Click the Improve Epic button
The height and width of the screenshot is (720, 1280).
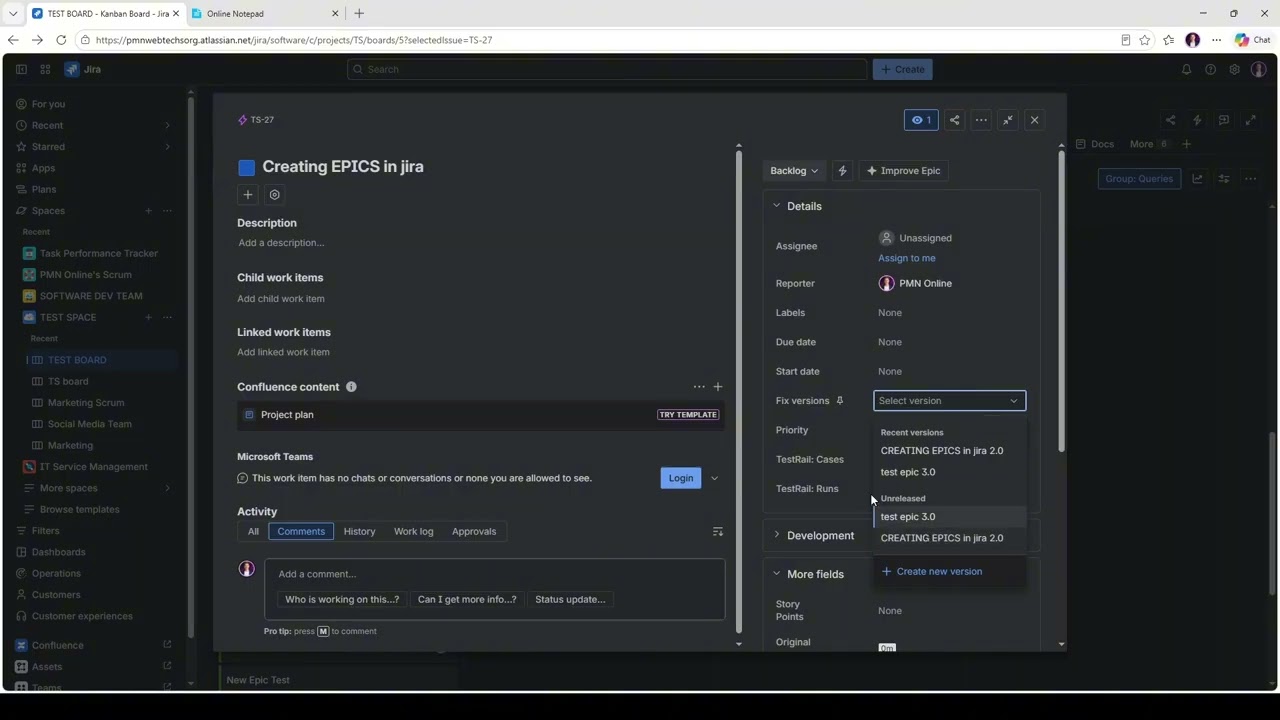point(903,171)
